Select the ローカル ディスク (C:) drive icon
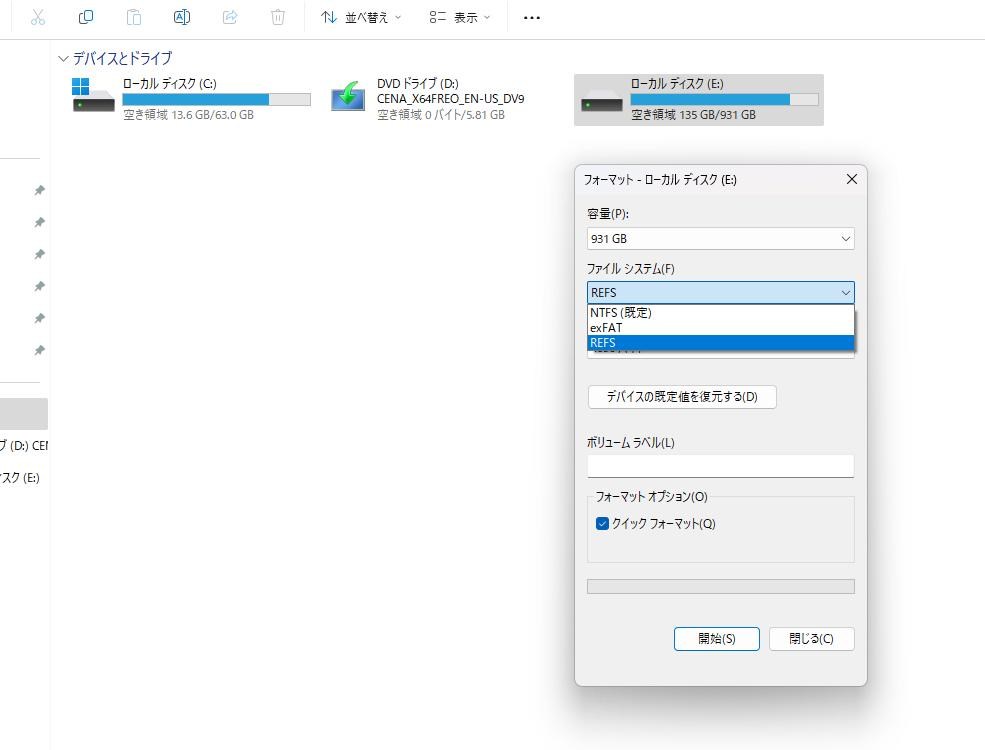 94,97
